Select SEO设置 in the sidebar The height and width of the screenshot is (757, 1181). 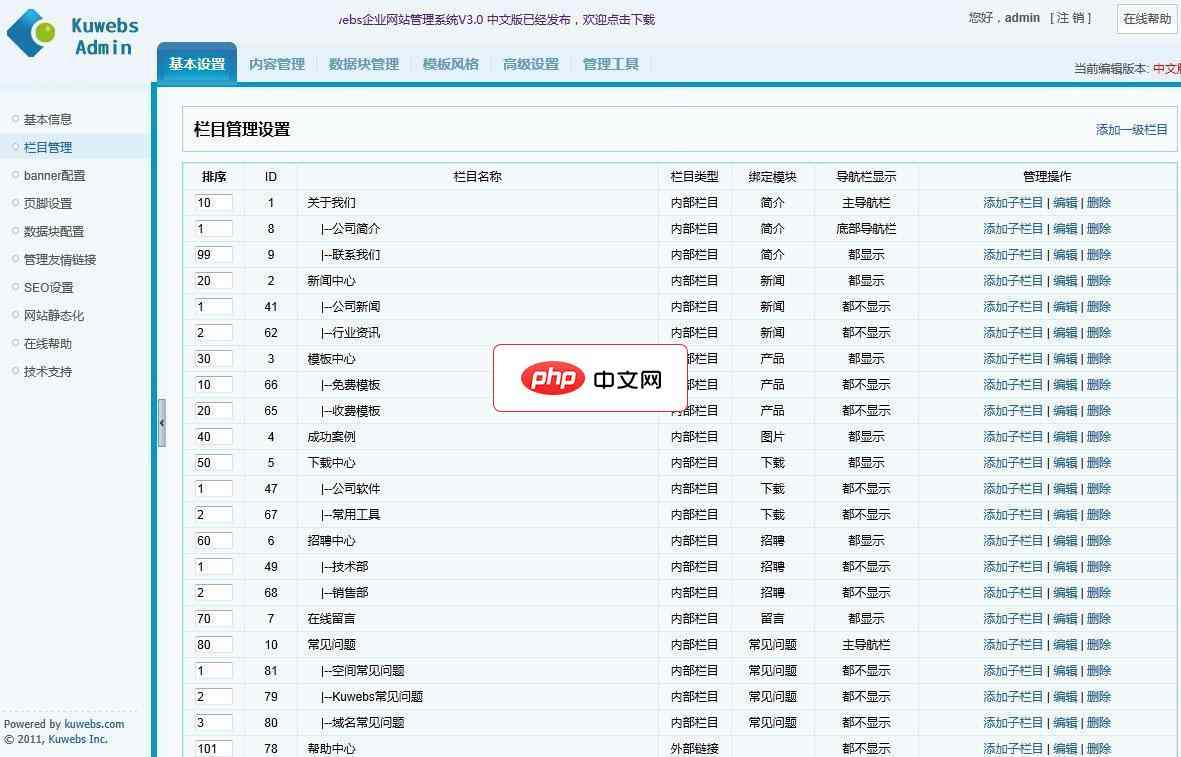(x=48, y=287)
